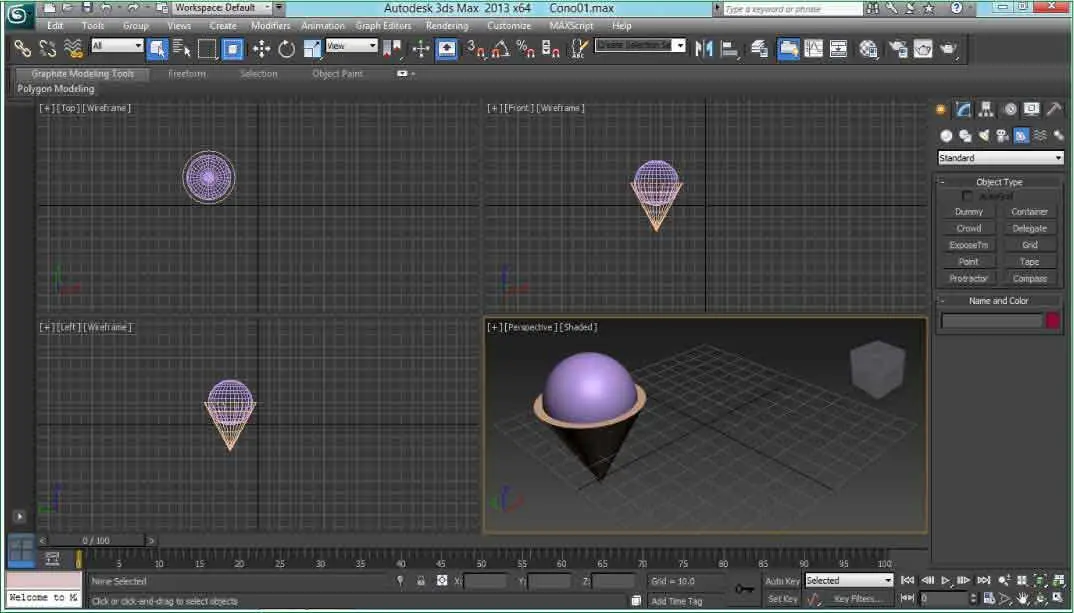Click the time slider at 0 / 100
1074x613 pixels.
[x=96, y=540]
